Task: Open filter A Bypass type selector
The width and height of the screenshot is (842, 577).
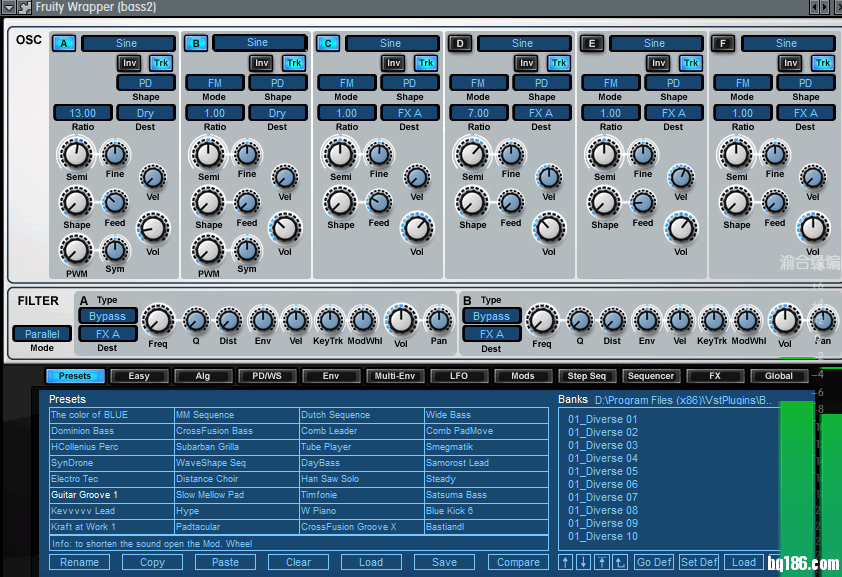Action: click(107, 316)
